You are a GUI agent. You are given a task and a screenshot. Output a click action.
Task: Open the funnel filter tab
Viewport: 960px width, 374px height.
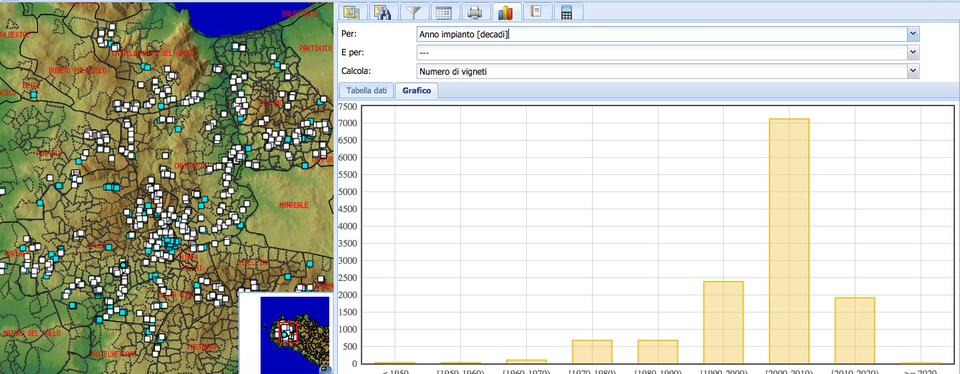[414, 12]
